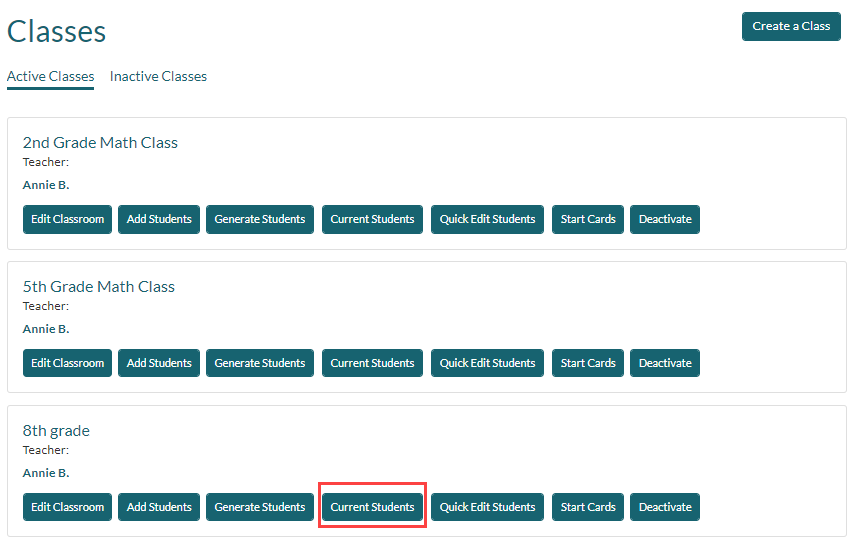Start Cards for 5th Grade Math Class
The image size is (855, 546).
(x=588, y=363)
